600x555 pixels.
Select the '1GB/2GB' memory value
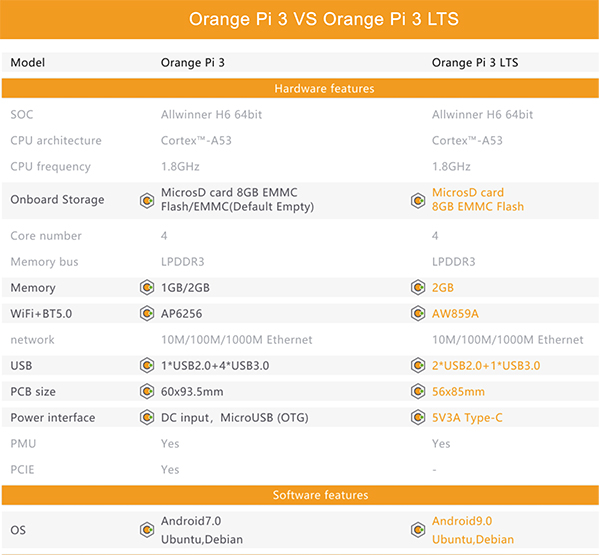pyautogui.click(x=185, y=287)
